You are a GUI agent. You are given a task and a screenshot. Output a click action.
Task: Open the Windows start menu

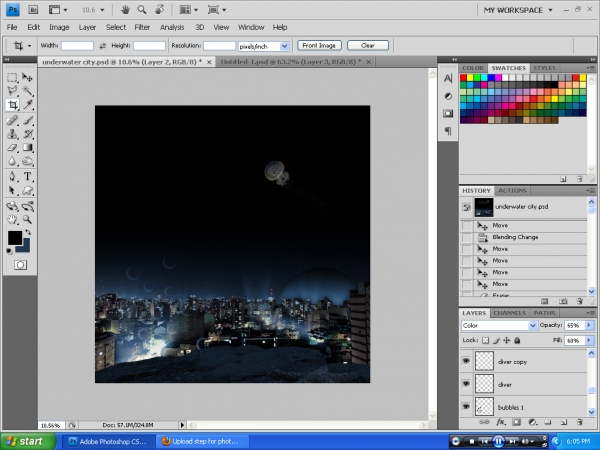(28, 441)
